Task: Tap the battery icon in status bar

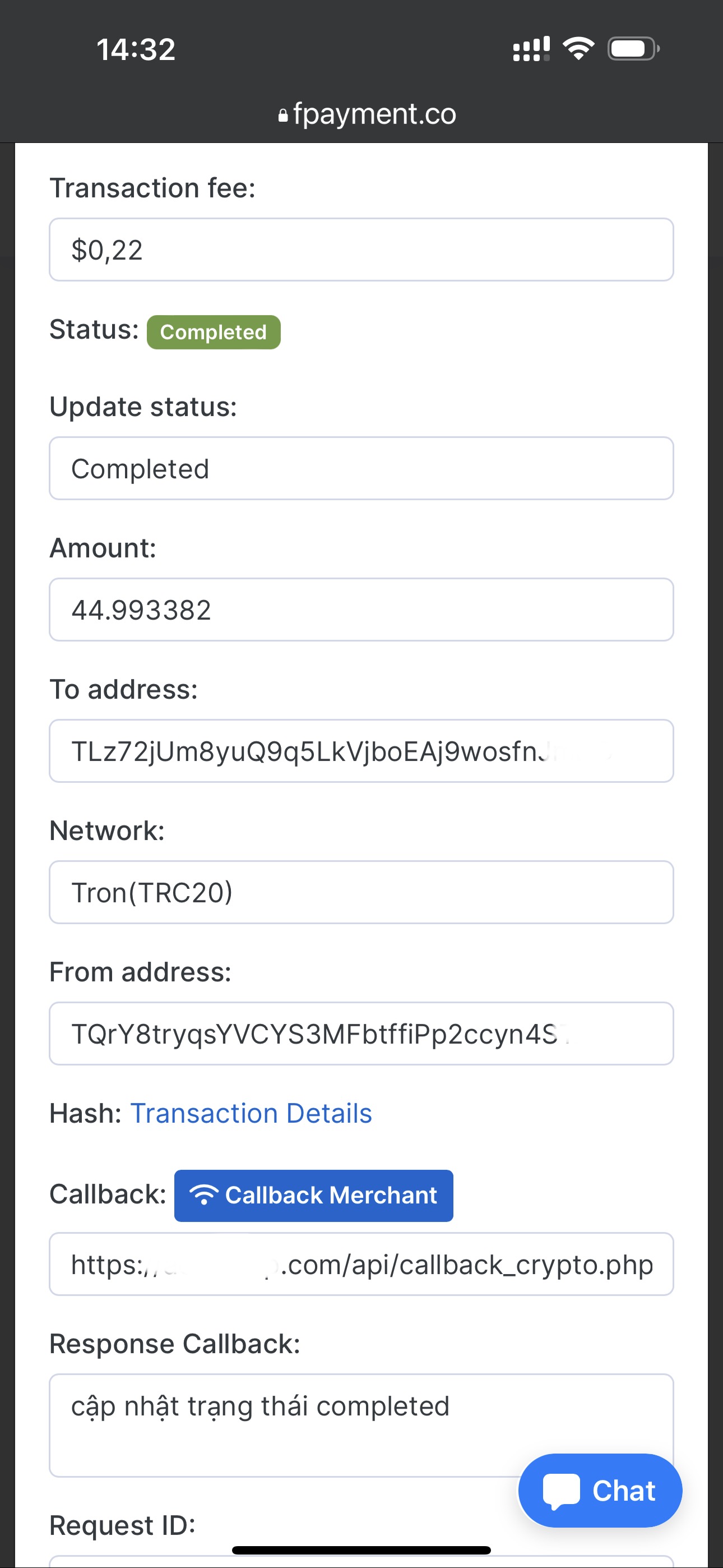Action: coord(633,49)
